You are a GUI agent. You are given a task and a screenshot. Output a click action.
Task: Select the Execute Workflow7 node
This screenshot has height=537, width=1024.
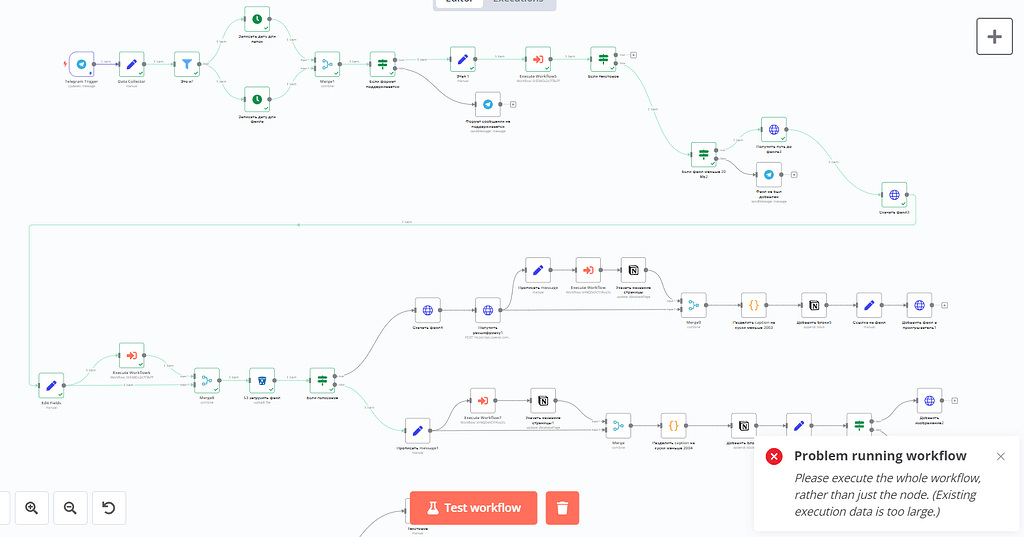[x=483, y=400]
